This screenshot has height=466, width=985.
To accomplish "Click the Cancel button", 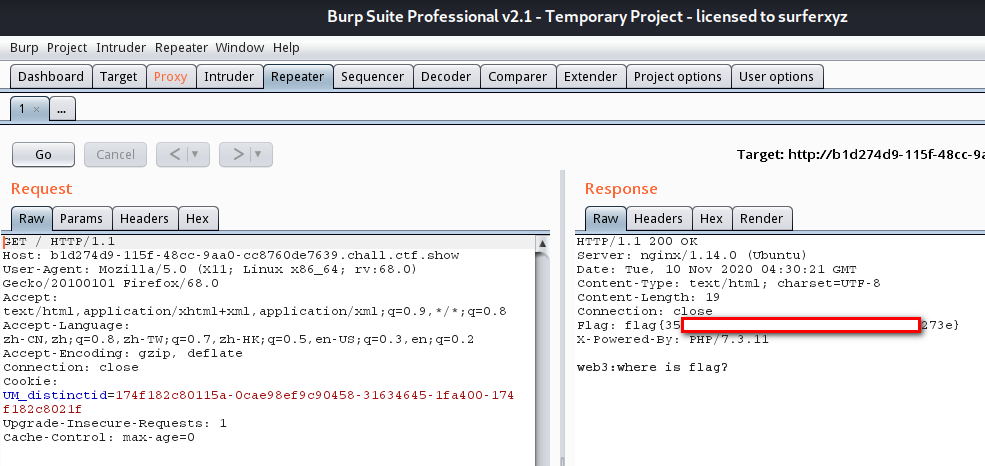I will coord(116,154).
